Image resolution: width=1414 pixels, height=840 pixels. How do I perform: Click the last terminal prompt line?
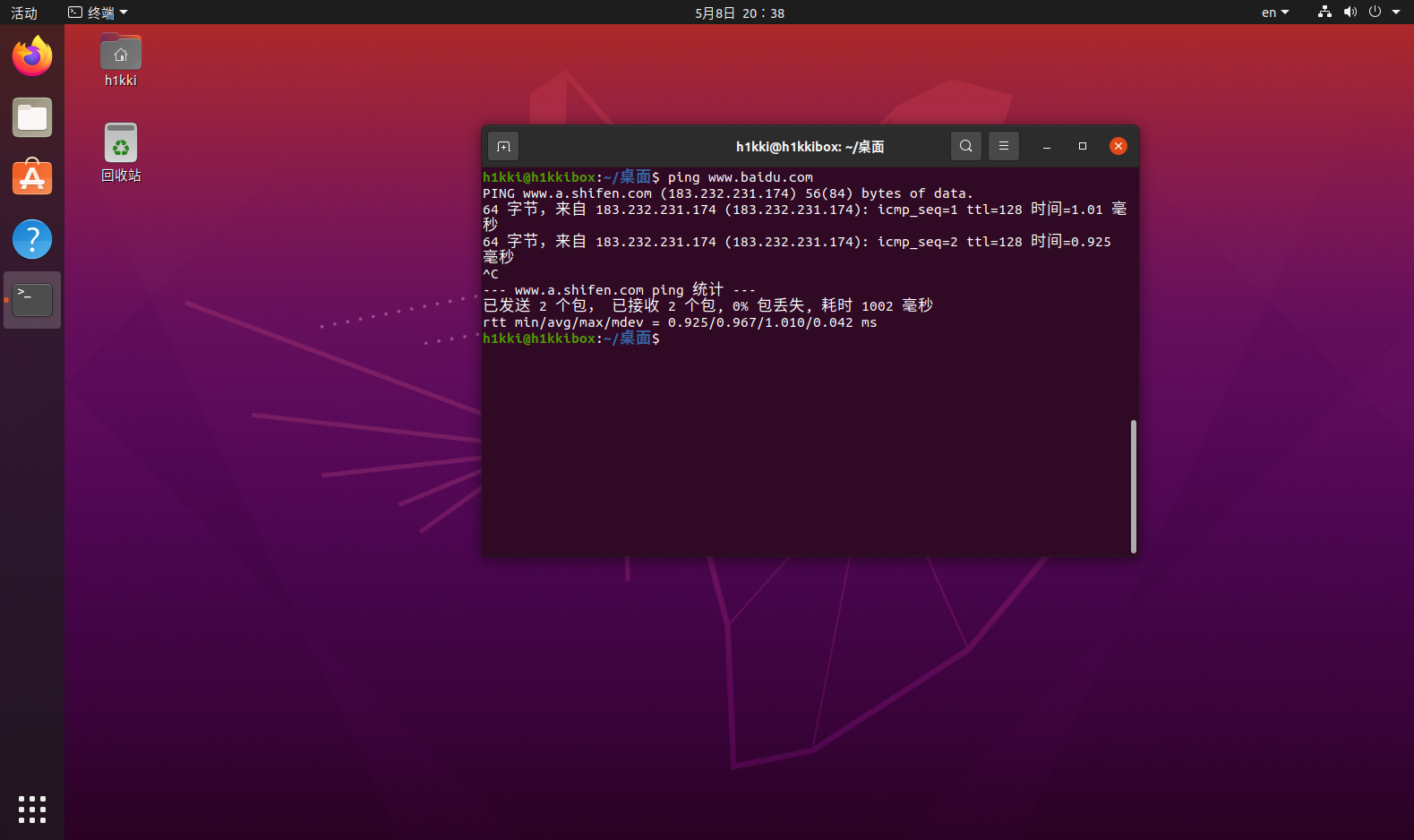(571, 339)
